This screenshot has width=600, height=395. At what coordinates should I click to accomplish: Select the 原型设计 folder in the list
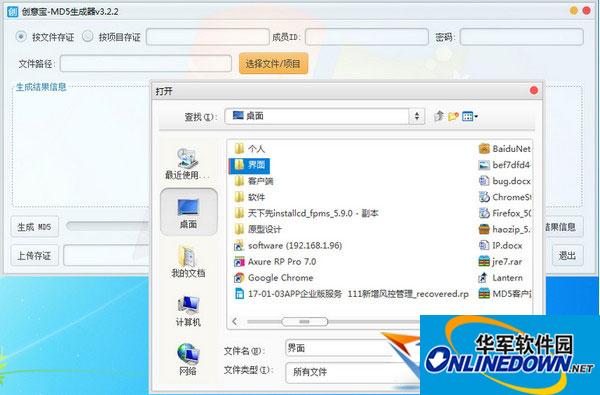click(258, 229)
